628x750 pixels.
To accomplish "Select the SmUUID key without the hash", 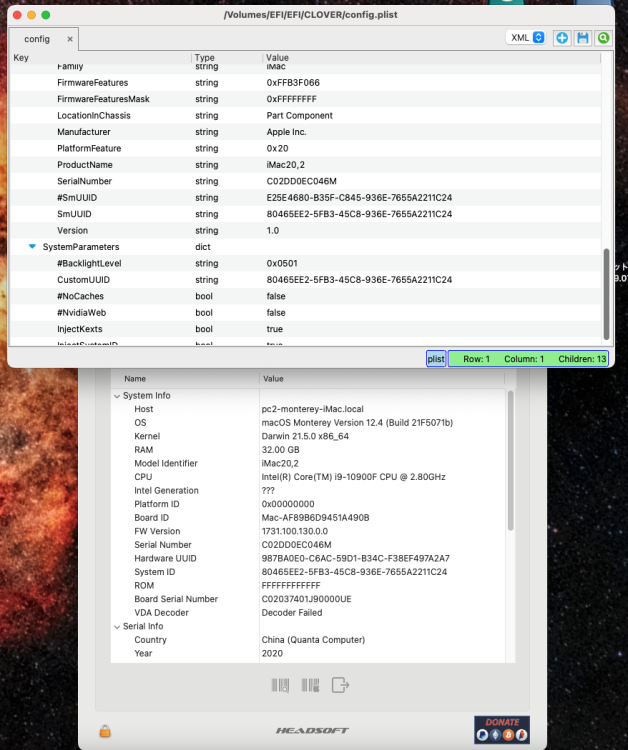I will 74,214.
